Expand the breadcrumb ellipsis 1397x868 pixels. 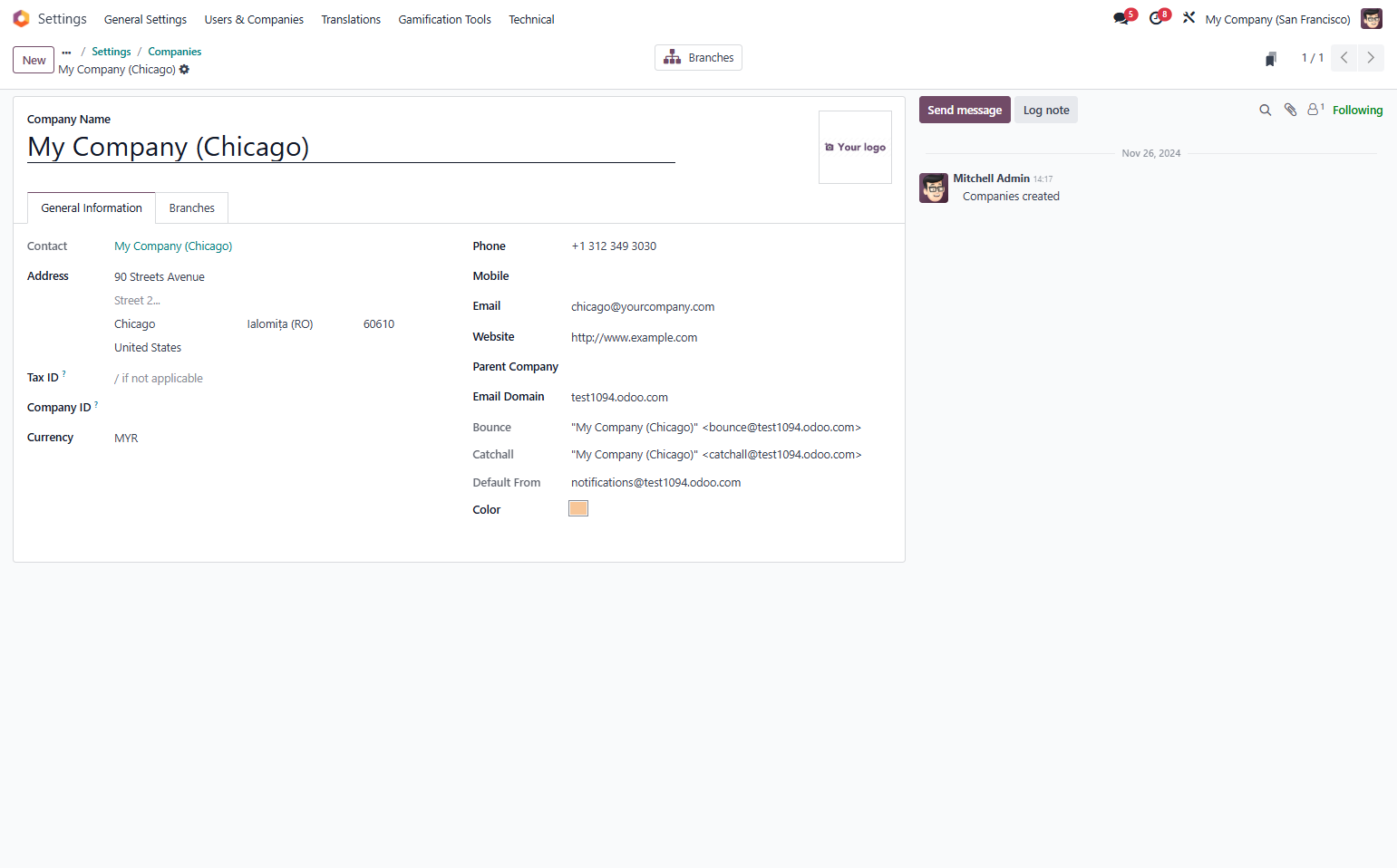pos(66,52)
